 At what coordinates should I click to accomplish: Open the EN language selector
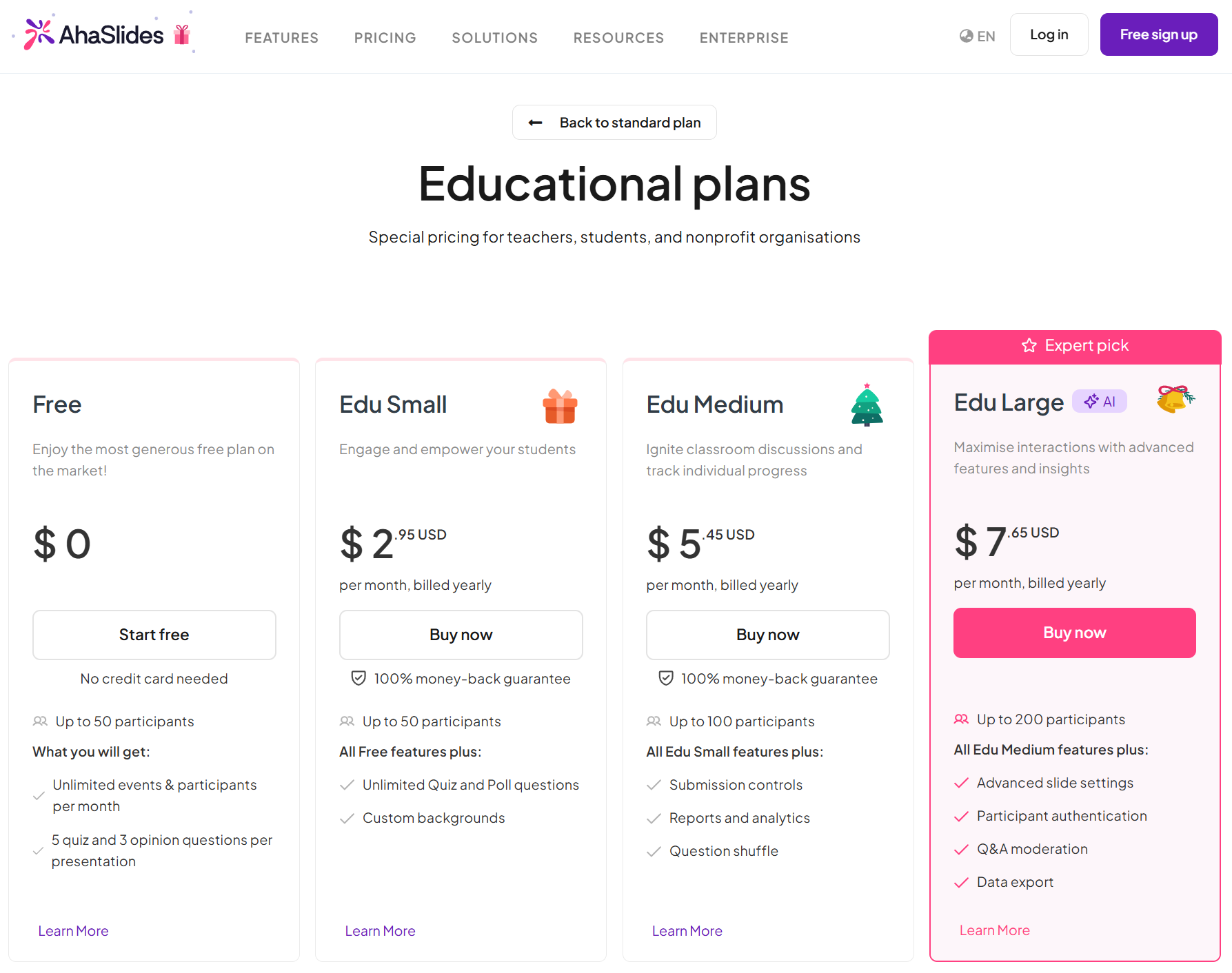pyautogui.click(x=985, y=37)
